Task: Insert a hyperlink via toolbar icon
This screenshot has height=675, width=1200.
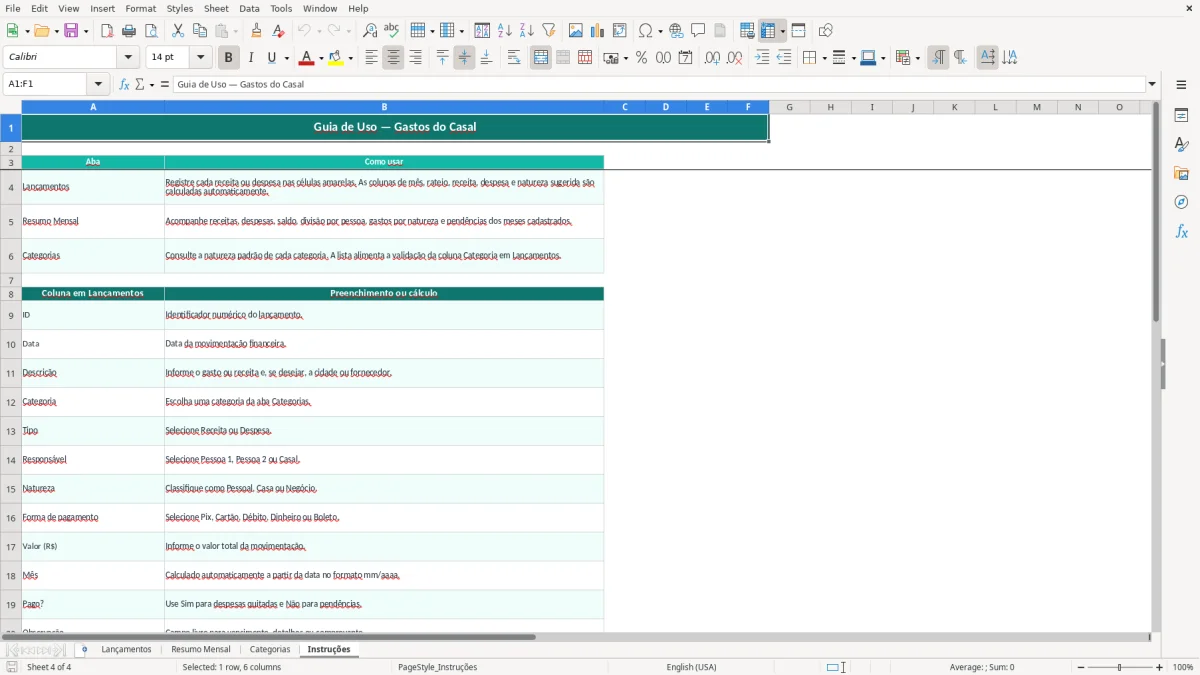Action: tap(676, 31)
